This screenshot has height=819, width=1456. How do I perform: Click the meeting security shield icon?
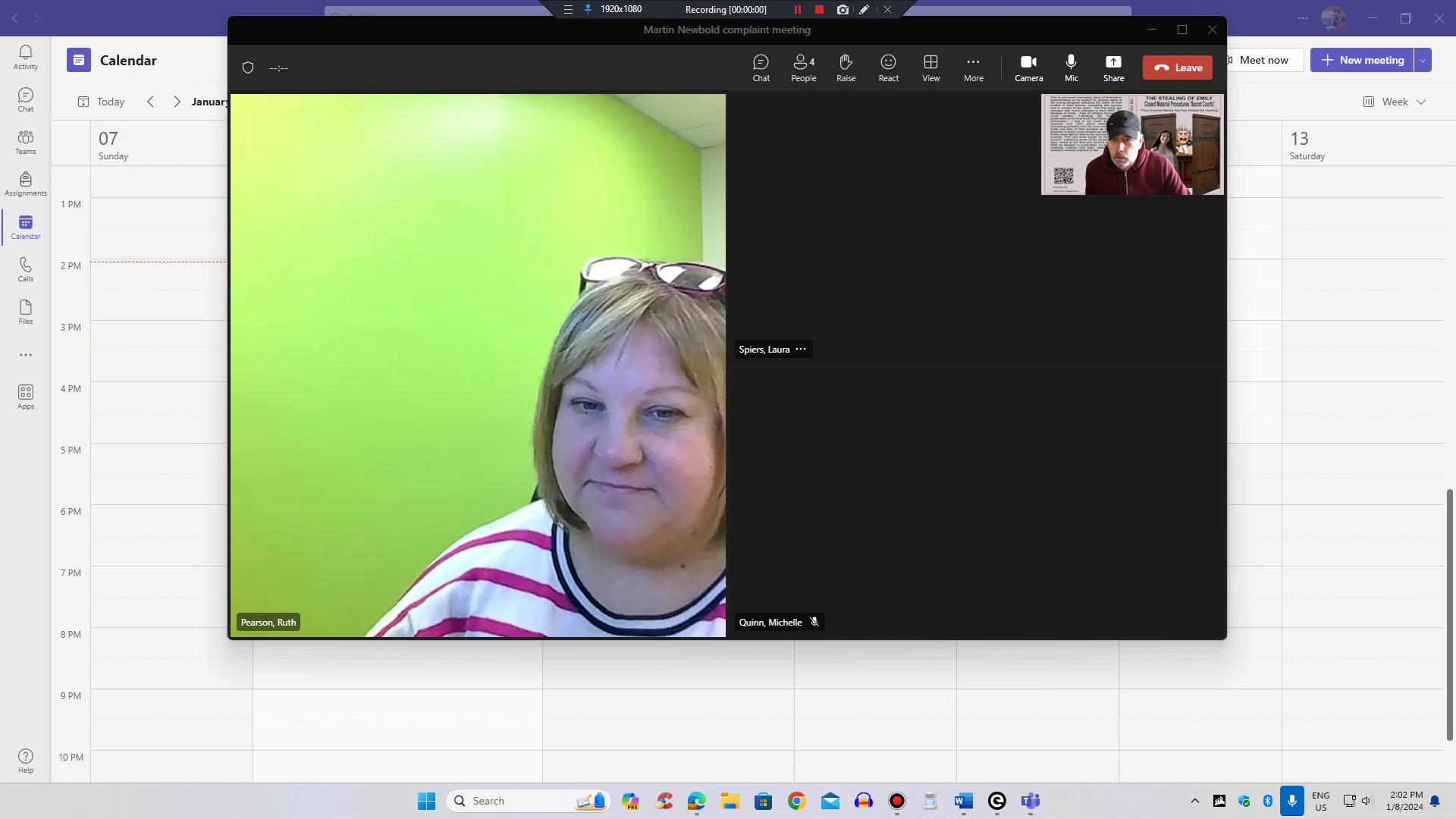click(248, 67)
